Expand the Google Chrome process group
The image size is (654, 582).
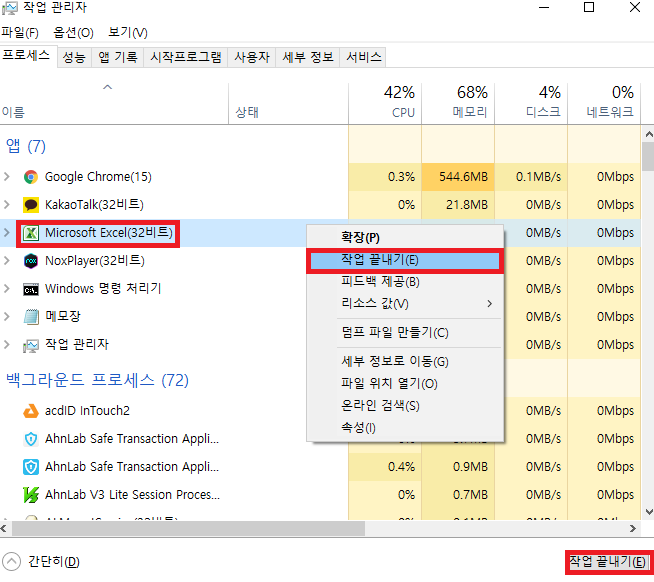(x=7, y=177)
